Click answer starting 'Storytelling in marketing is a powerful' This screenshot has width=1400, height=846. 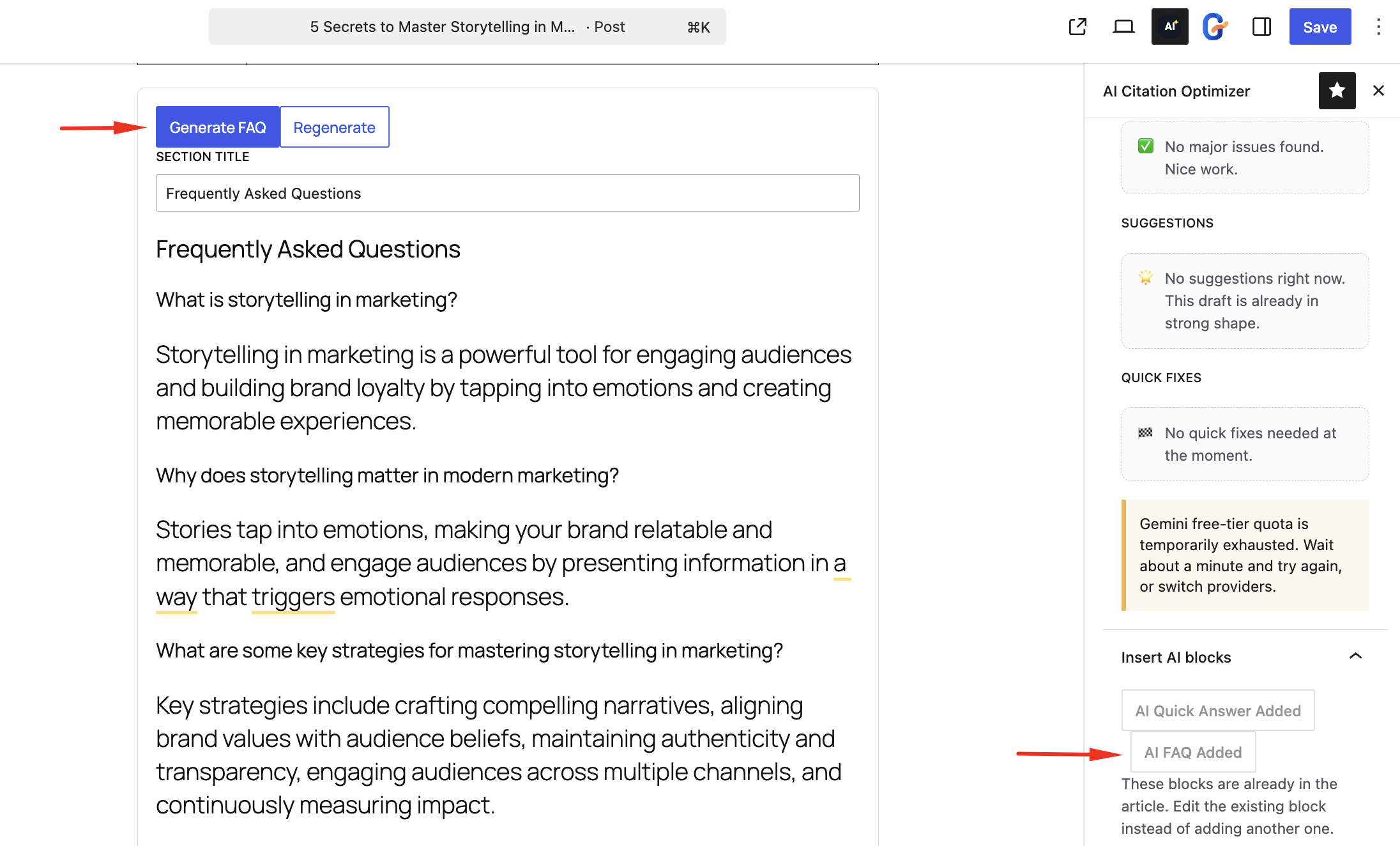[x=505, y=388]
